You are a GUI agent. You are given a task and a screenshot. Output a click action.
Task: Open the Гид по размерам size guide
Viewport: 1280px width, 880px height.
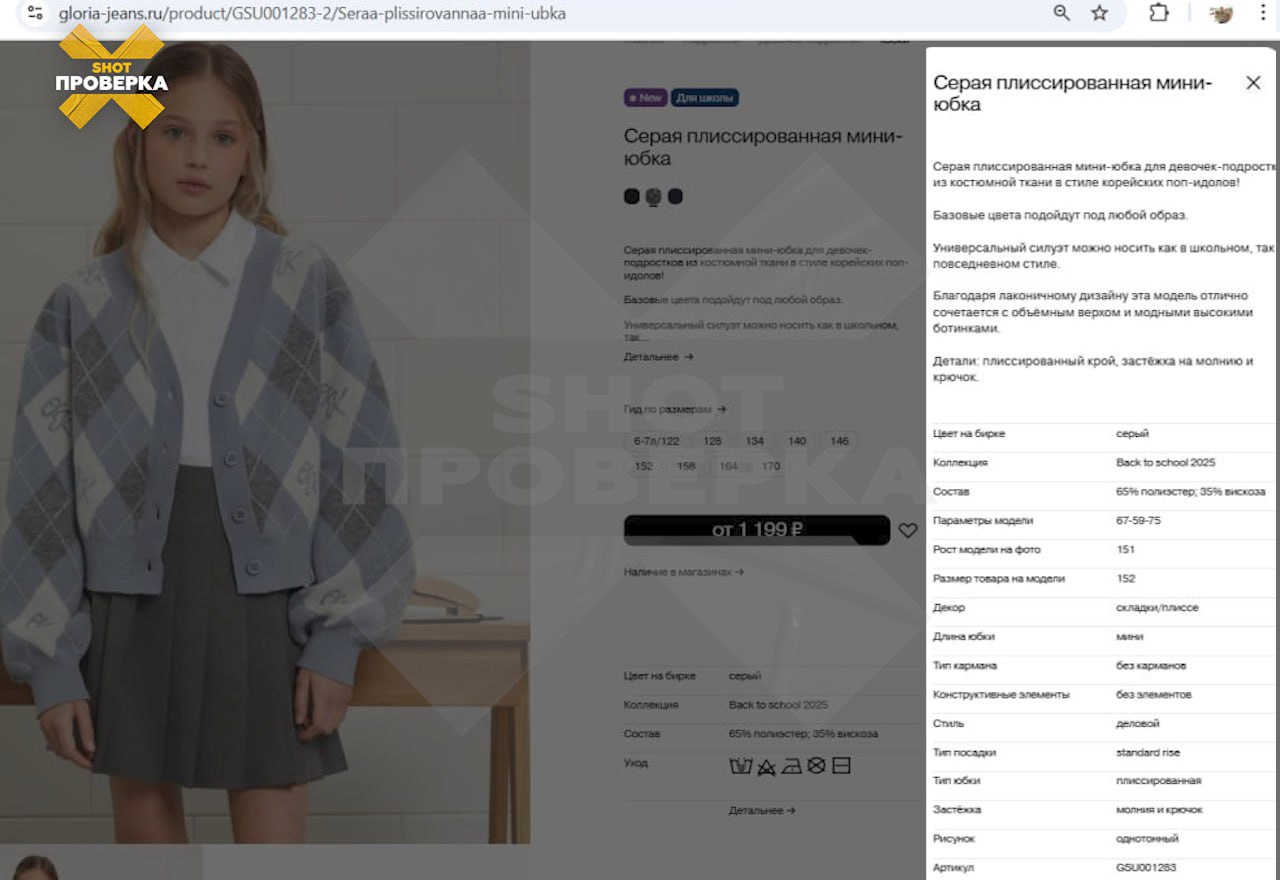pos(675,409)
